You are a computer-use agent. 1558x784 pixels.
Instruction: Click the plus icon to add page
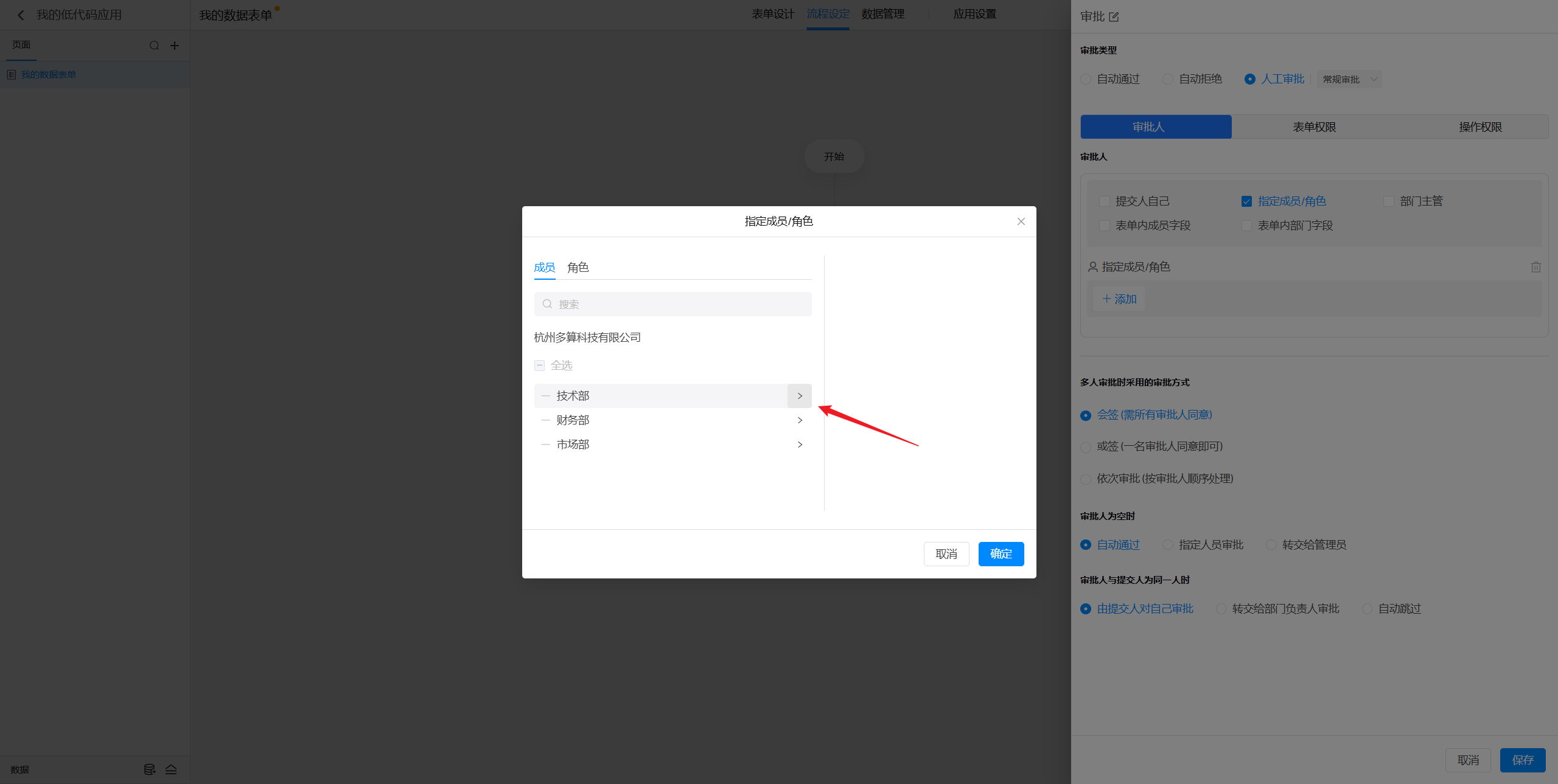point(175,46)
